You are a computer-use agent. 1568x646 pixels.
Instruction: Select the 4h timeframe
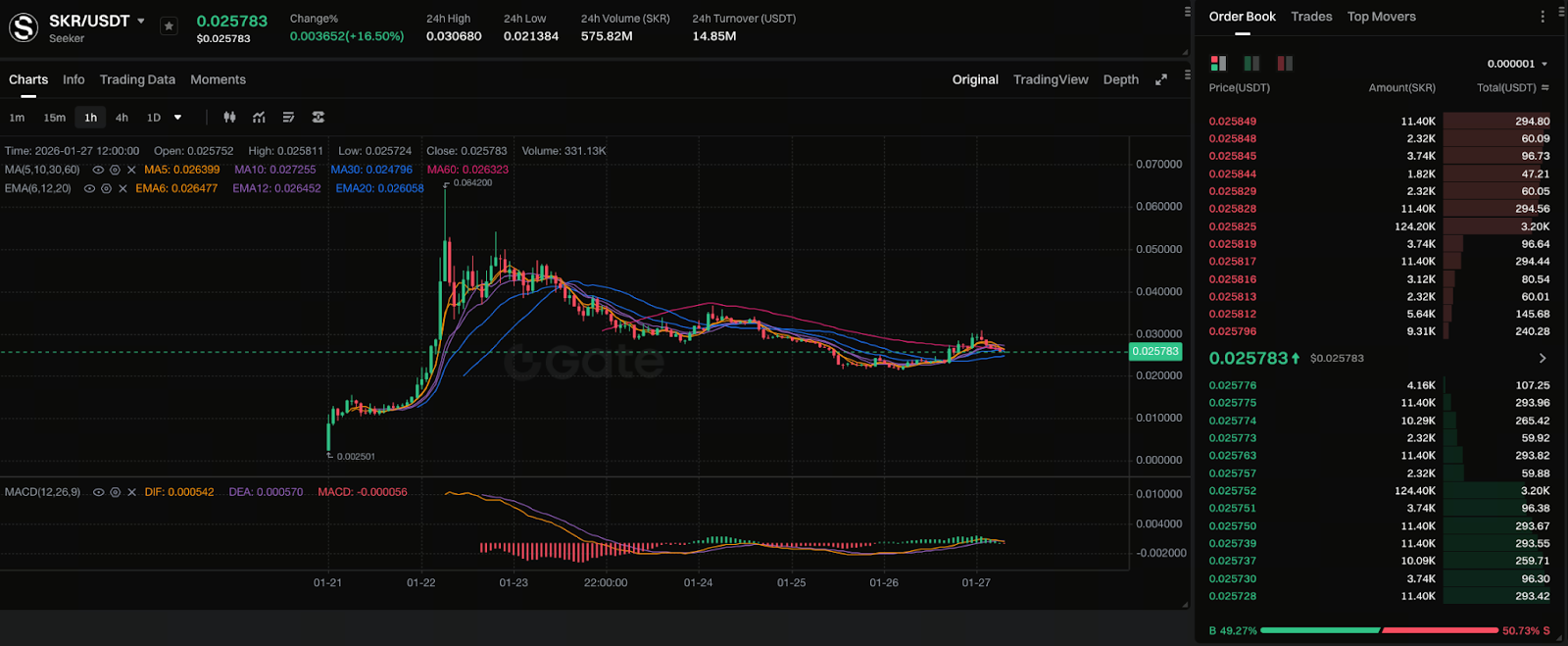pyautogui.click(x=122, y=118)
